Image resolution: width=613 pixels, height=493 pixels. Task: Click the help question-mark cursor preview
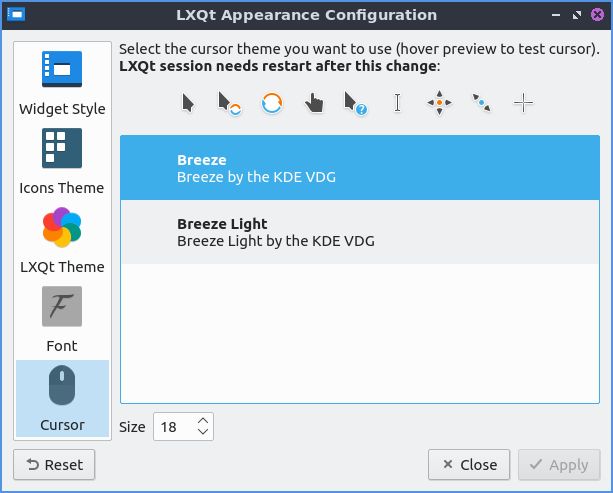point(355,103)
